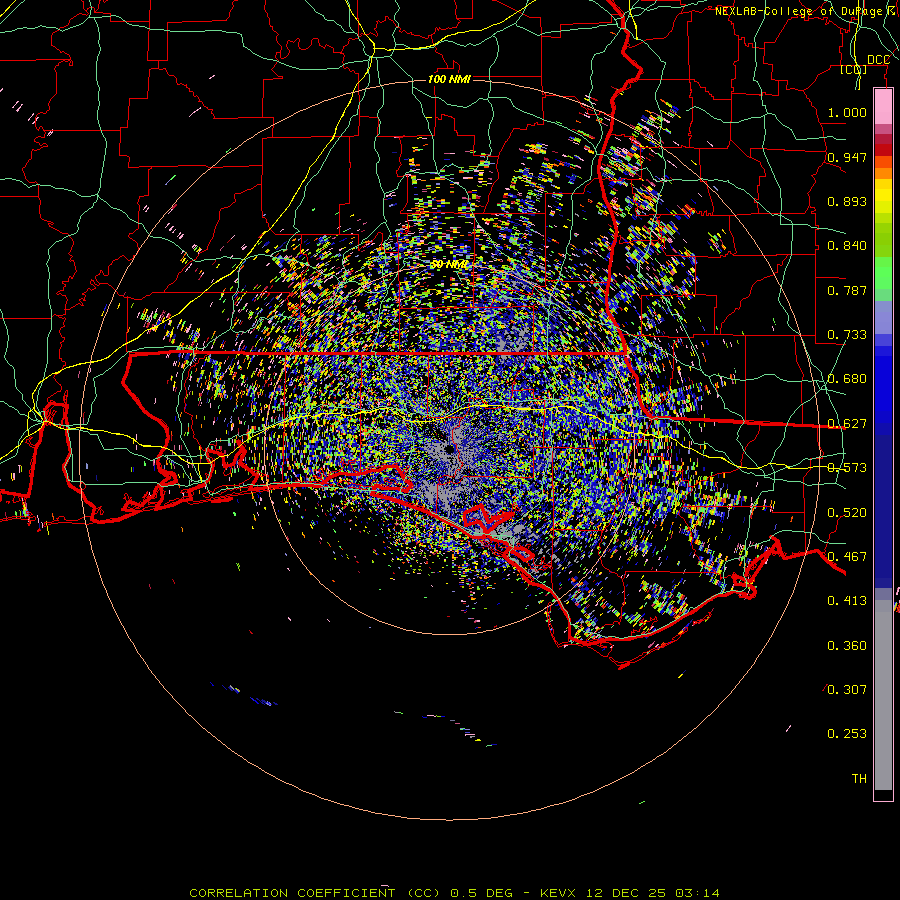Click the 0.840 legend value
Viewport: 900px width, 900px height.
coord(847,246)
